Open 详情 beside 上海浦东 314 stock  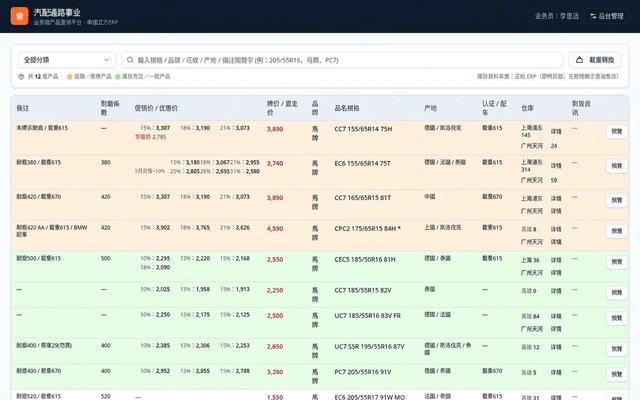click(556, 166)
